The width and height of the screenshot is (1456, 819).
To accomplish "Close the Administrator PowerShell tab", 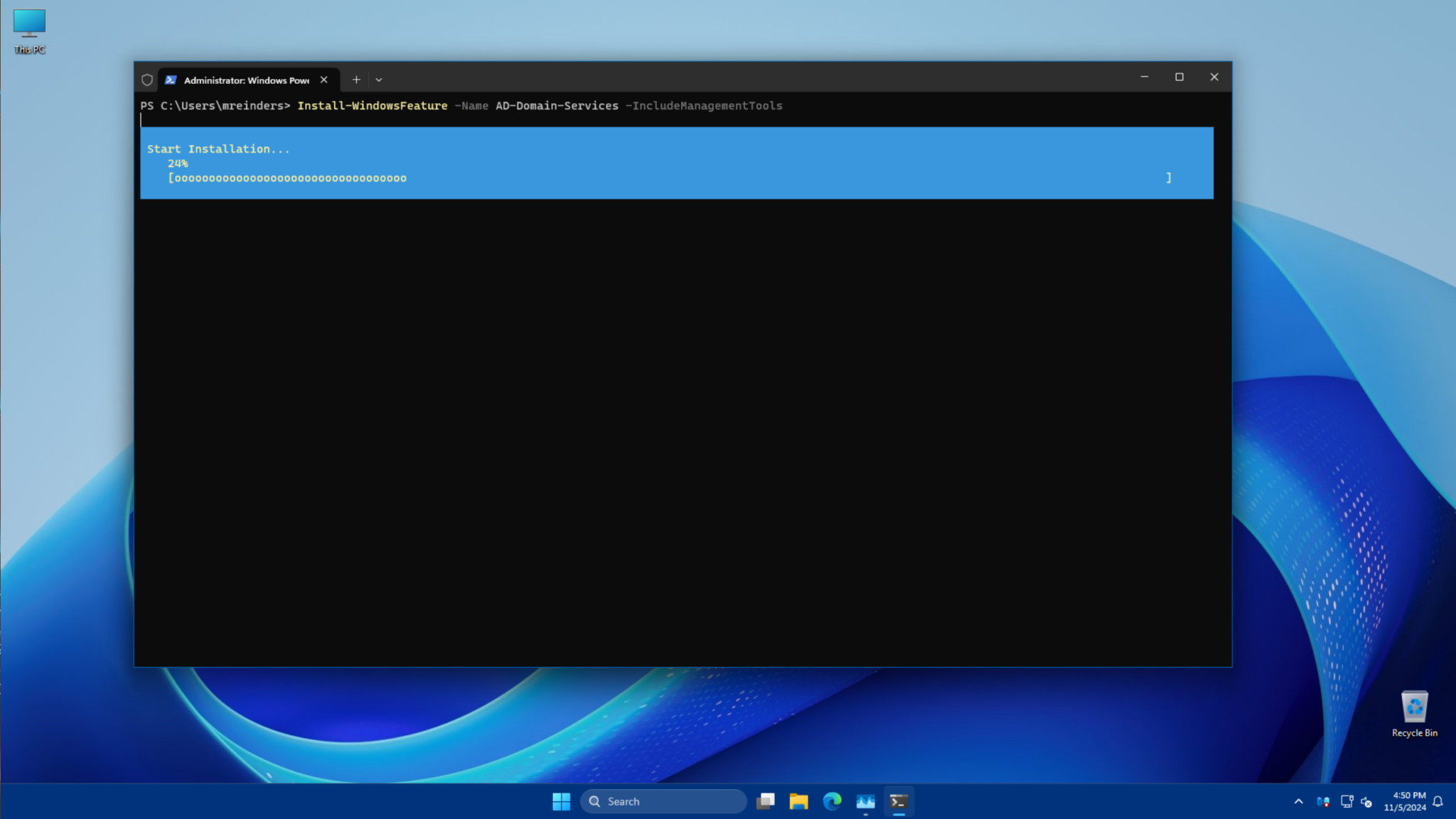I will pyautogui.click(x=323, y=80).
